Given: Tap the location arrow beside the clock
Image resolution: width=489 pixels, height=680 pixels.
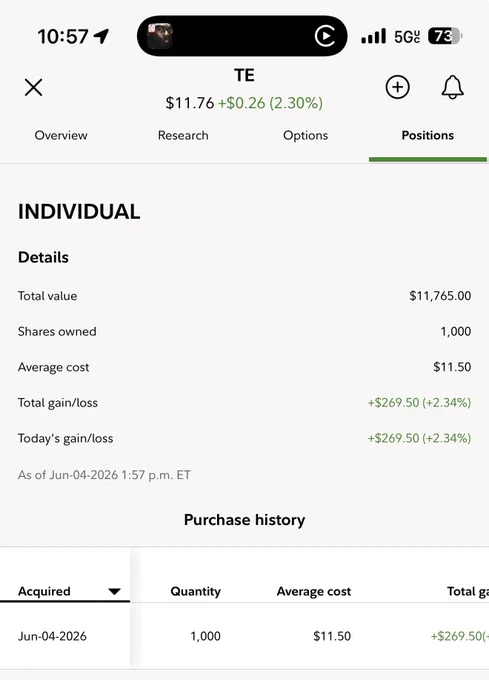Looking at the screenshot, I should (101, 36).
